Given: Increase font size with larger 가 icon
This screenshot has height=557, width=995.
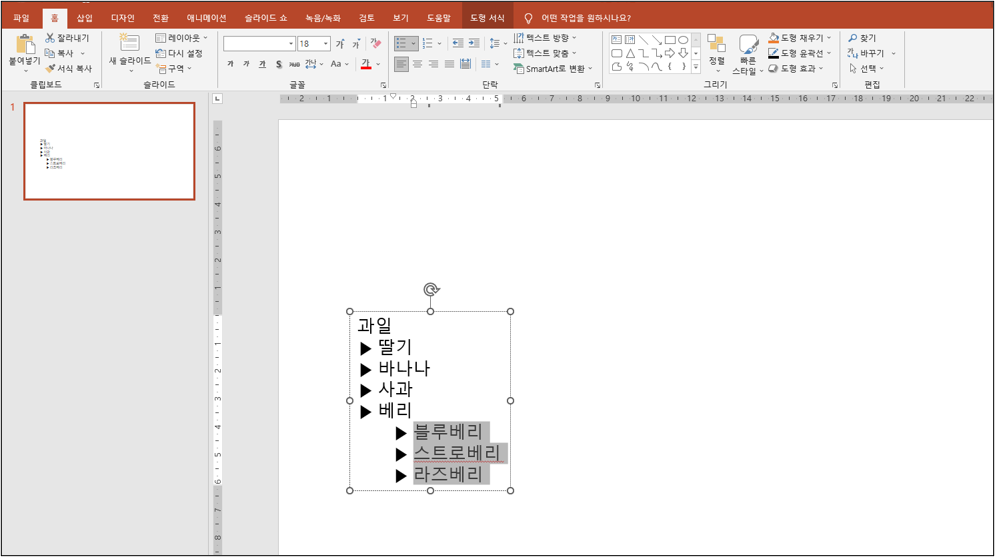Looking at the screenshot, I should (340, 44).
